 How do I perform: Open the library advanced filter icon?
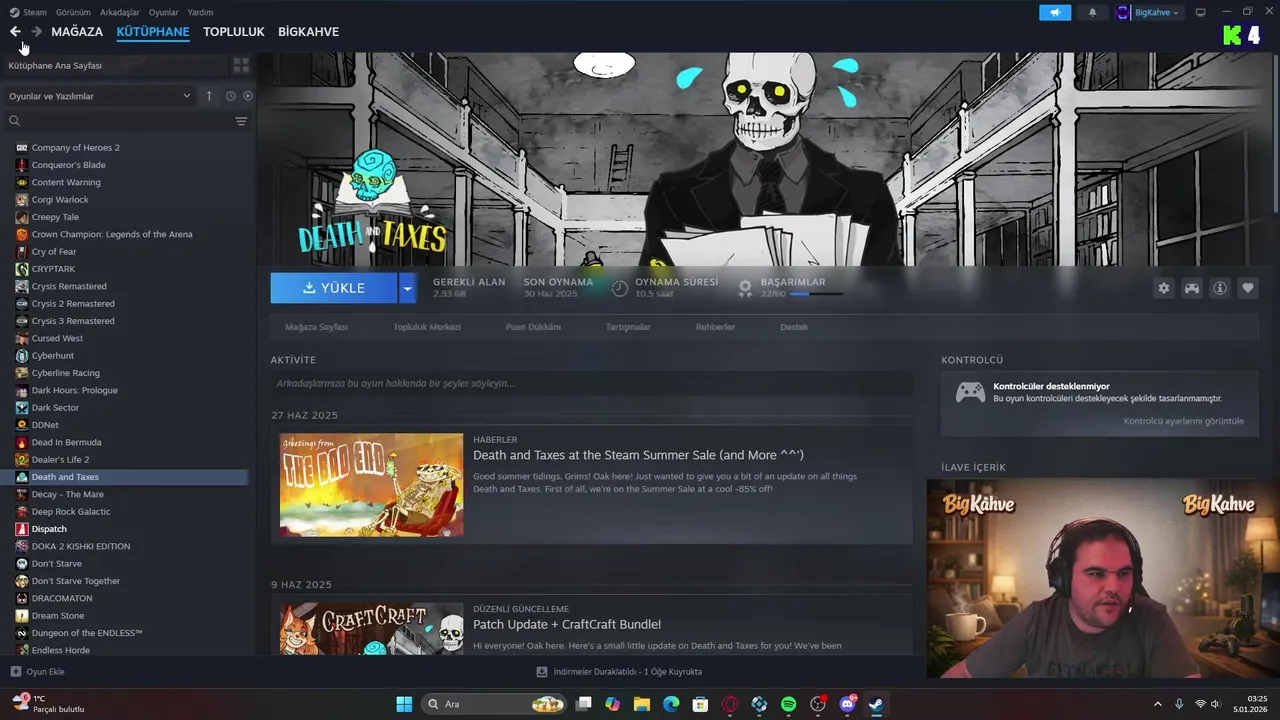coord(241,121)
